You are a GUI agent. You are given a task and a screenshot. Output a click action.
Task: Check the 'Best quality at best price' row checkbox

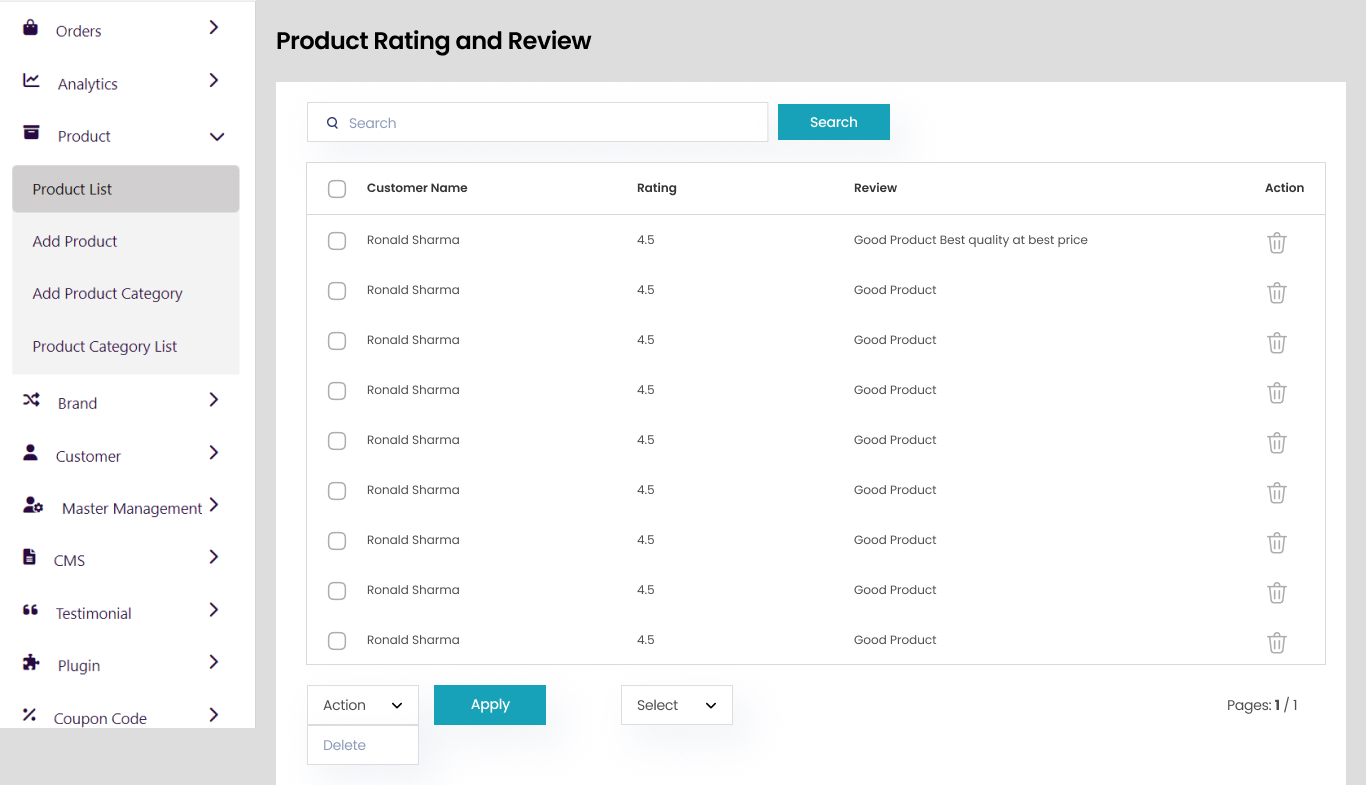point(337,241)
